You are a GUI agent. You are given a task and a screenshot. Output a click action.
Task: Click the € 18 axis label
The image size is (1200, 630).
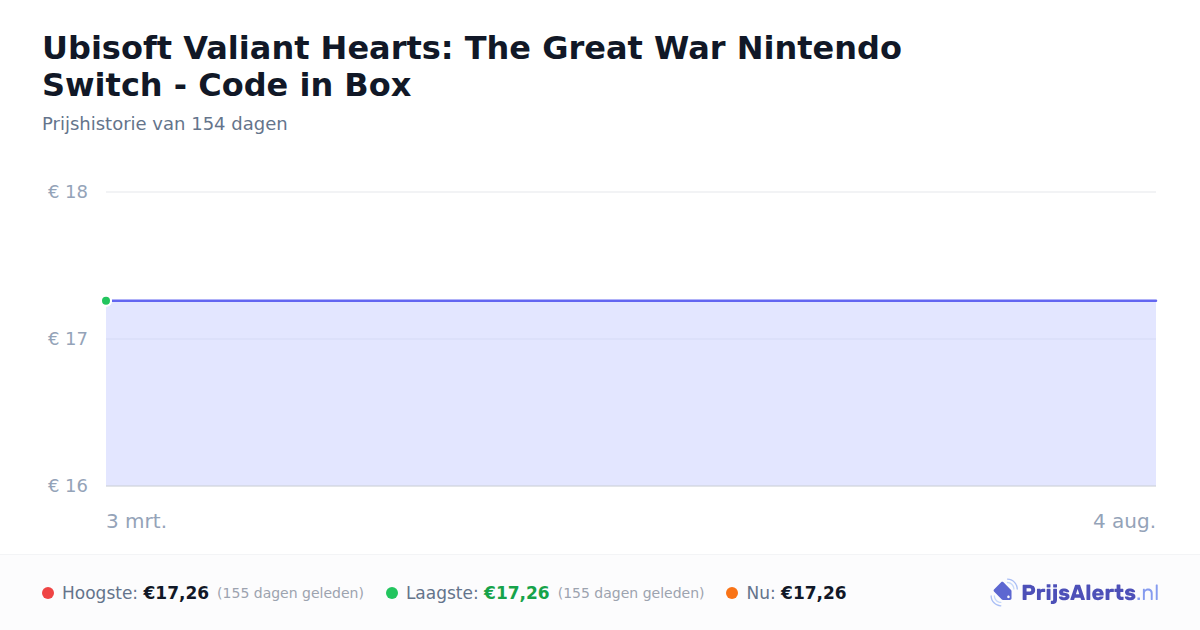(x=68, y=192)
